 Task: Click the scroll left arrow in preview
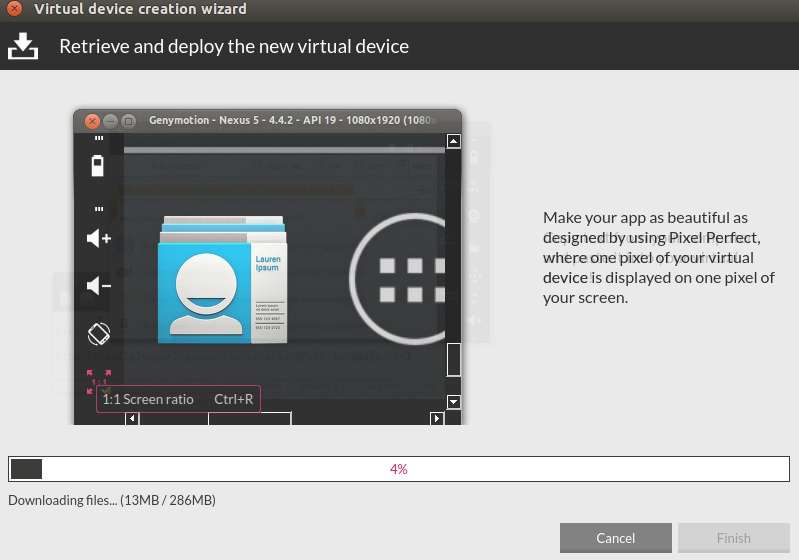point(132,418)
